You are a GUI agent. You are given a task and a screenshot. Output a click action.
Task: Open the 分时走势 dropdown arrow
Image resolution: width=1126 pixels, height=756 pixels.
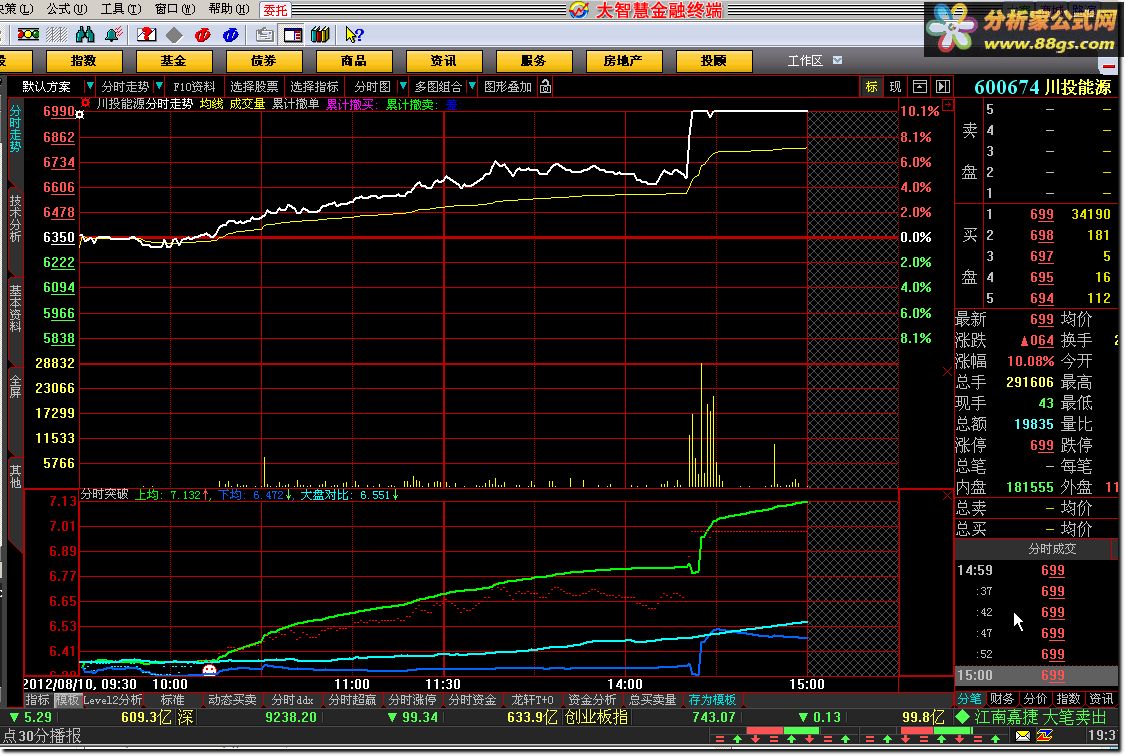[159, 86]
